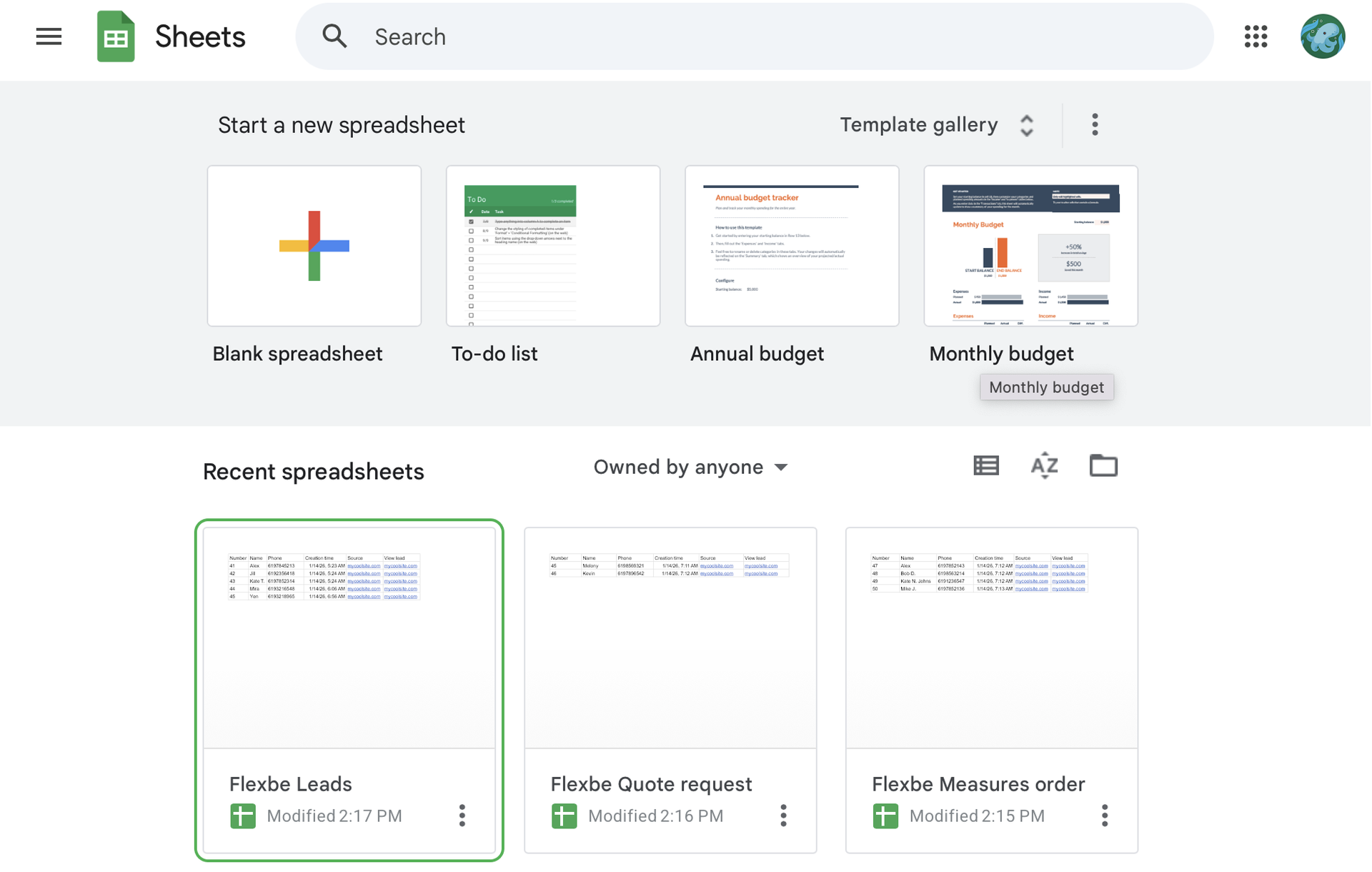Viewport: 1372px width, 872px height.
Task: Choose the To-do list template
Action: (x=553, y=246)
